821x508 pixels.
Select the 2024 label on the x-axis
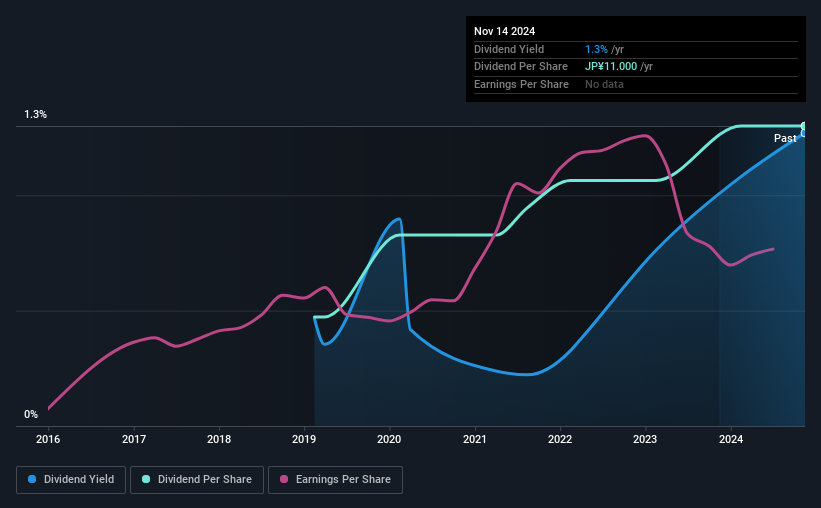pos(731,438)
